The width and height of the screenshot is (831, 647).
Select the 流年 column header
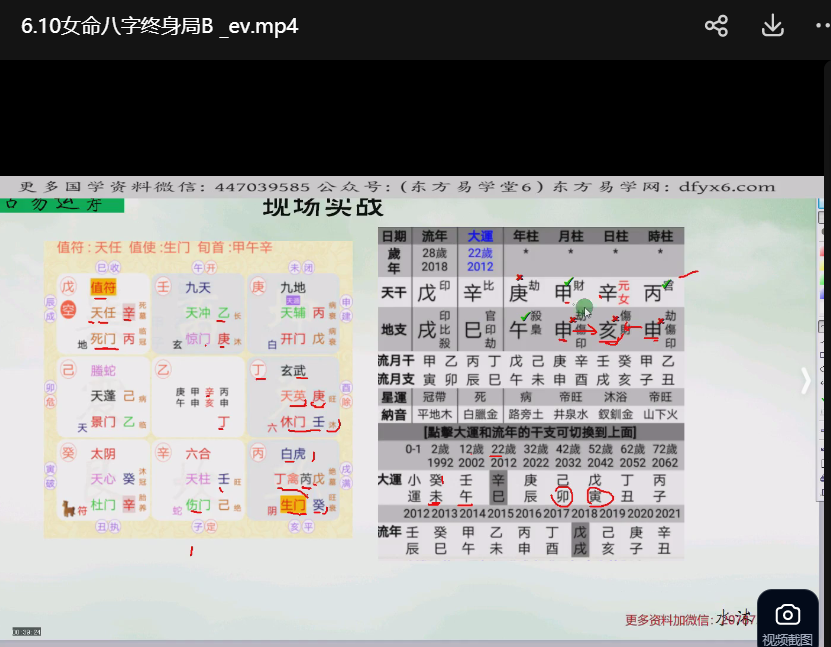click(x=435, y=236)
